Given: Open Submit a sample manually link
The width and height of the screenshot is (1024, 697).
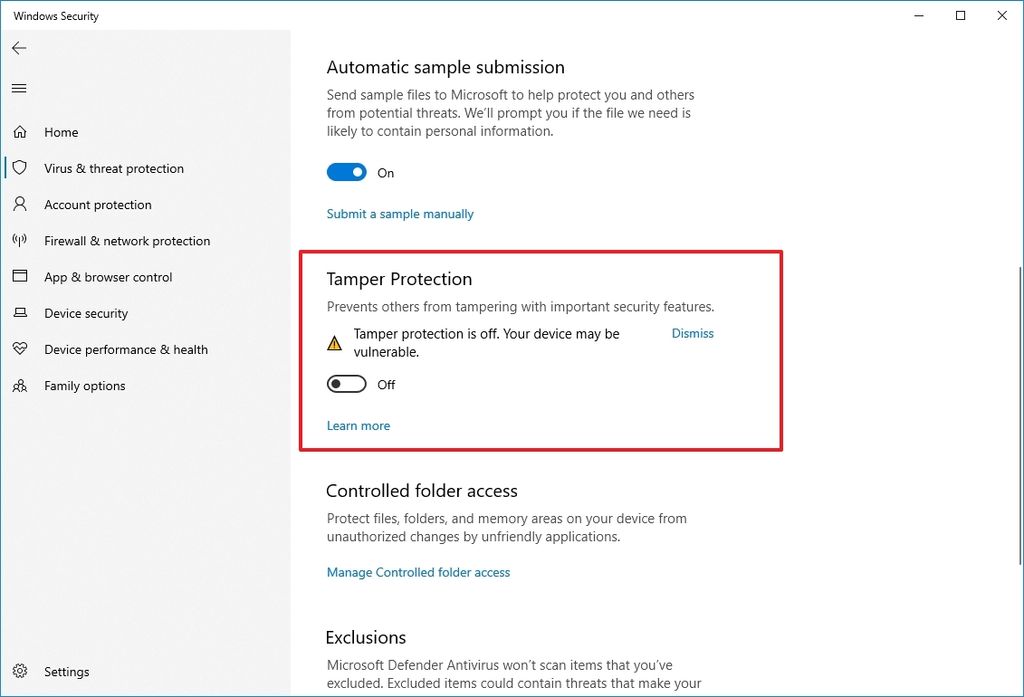Looking at the screenshot, I should 399,213.
